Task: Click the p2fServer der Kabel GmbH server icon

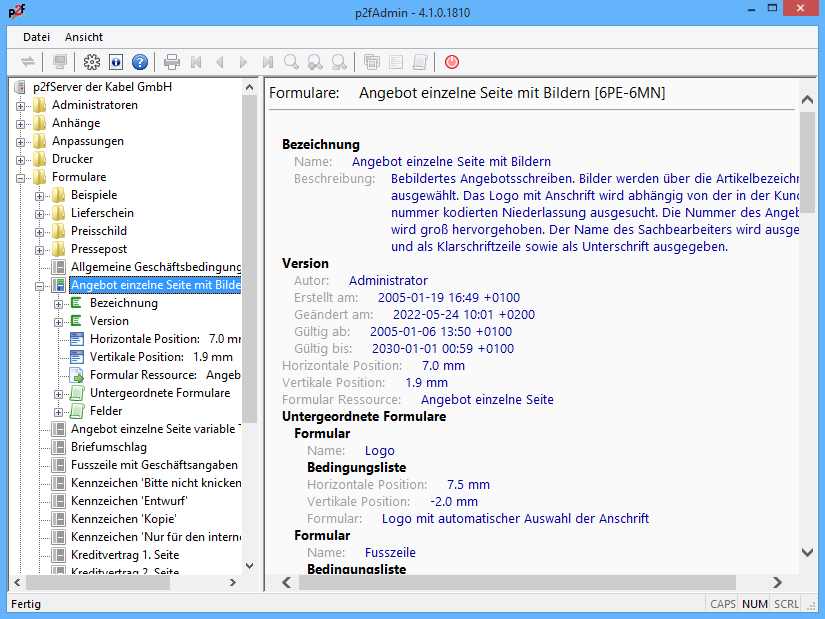Action: click(x=21, y=87)
